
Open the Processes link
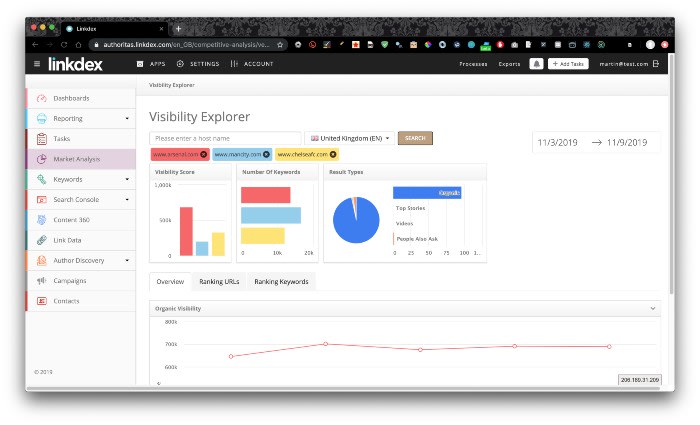tap(473, 64)
